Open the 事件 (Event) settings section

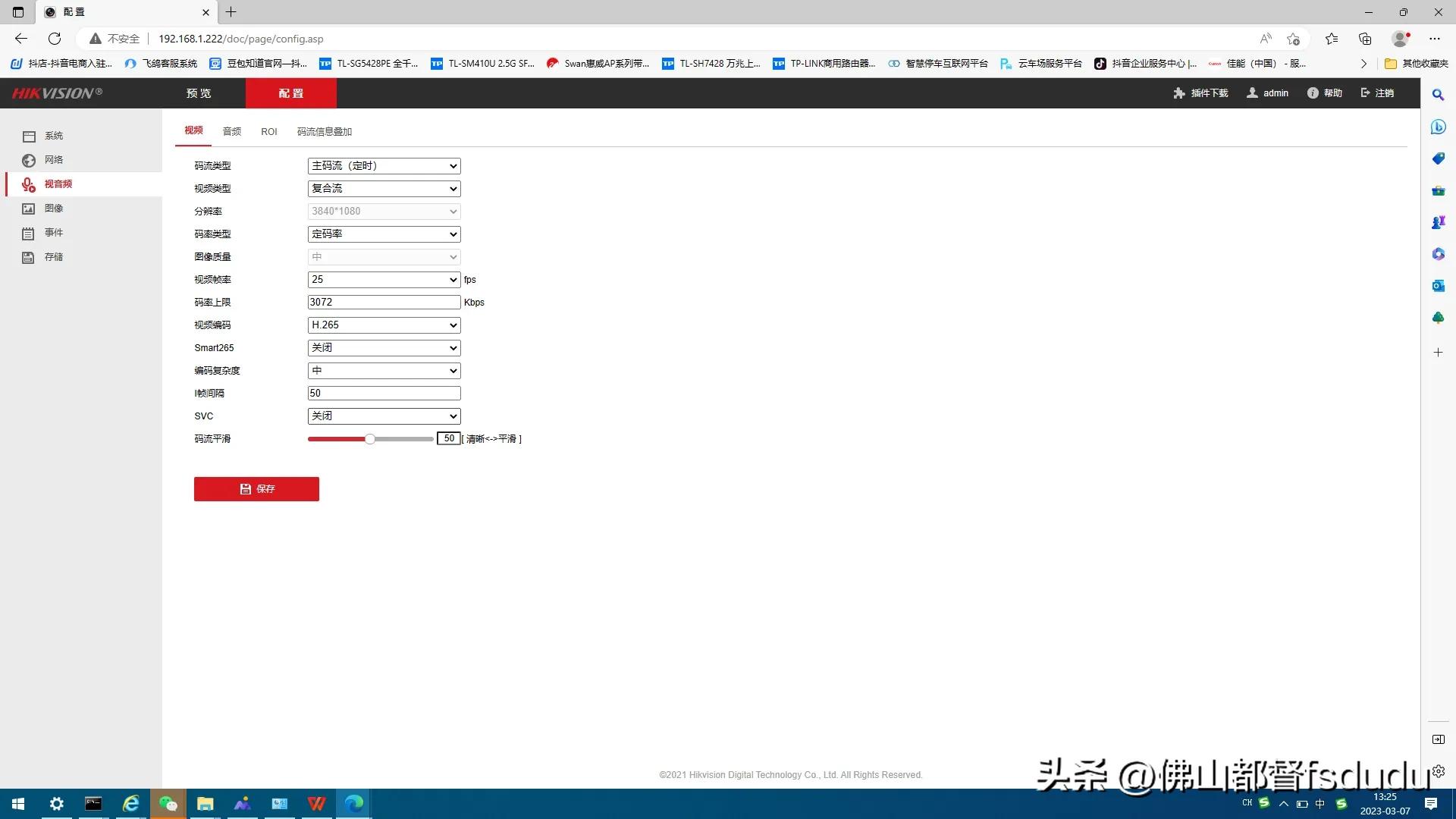pos(53,232)
